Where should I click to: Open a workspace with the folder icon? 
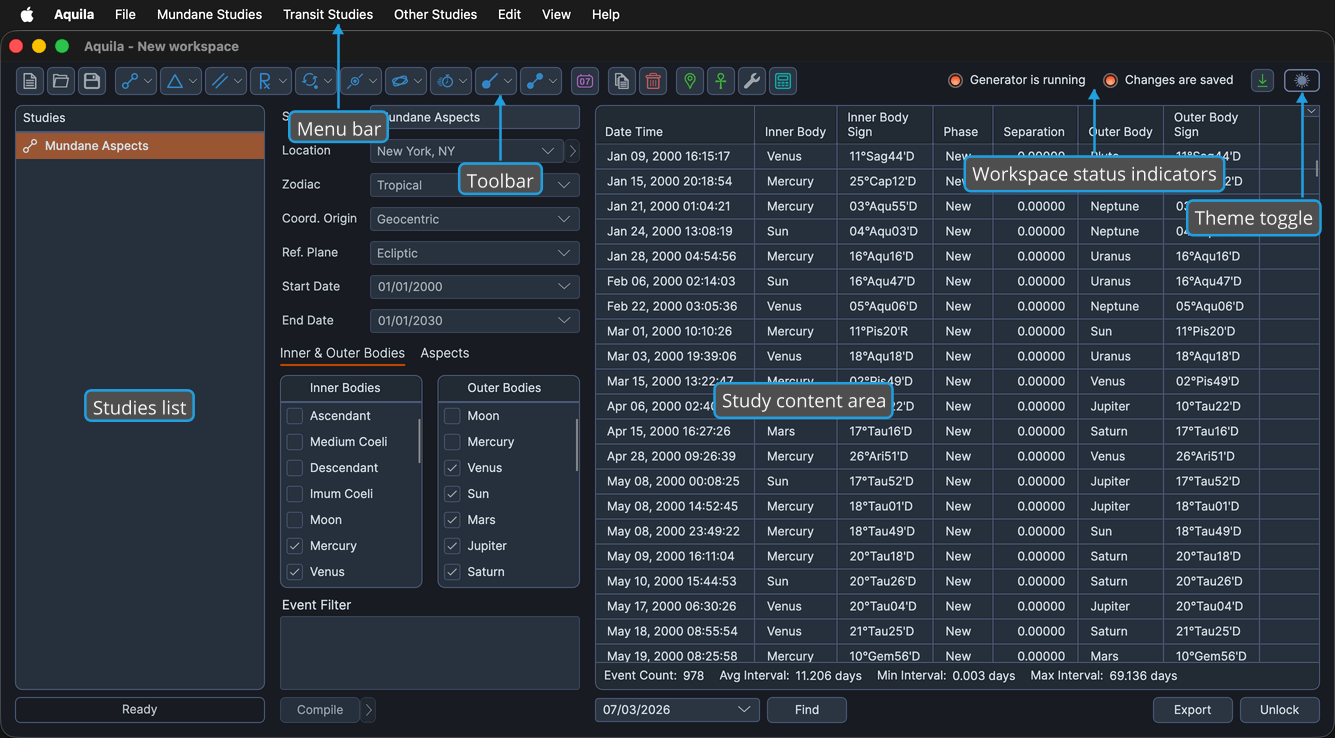pyautogui.click(x=61, y=81)
